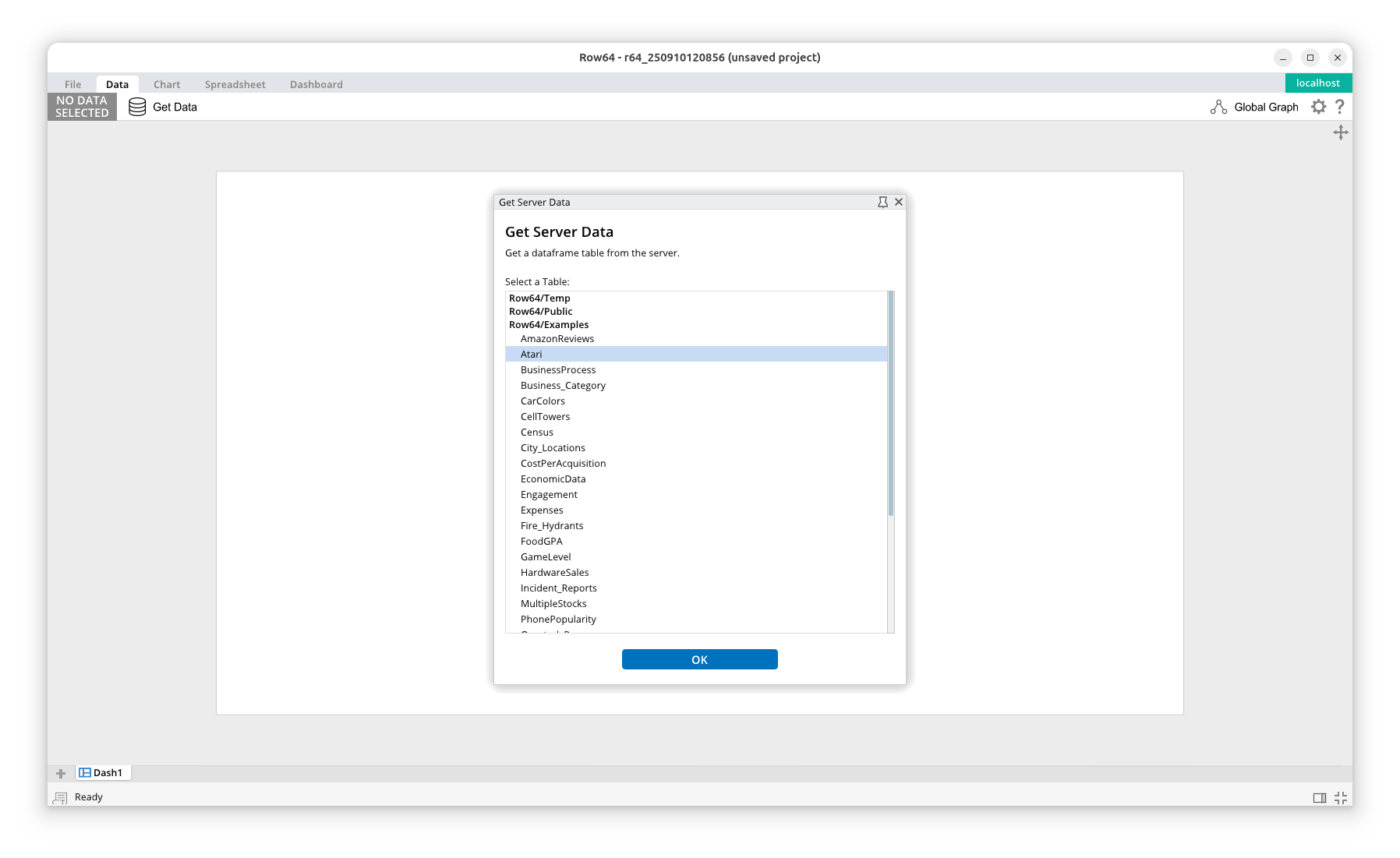Add a new sheet with plus icon
1400x858 pixels.
coord(61,773)
